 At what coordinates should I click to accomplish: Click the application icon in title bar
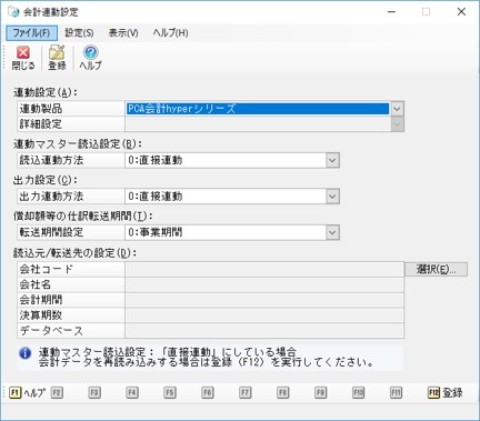tap(14, 12)
